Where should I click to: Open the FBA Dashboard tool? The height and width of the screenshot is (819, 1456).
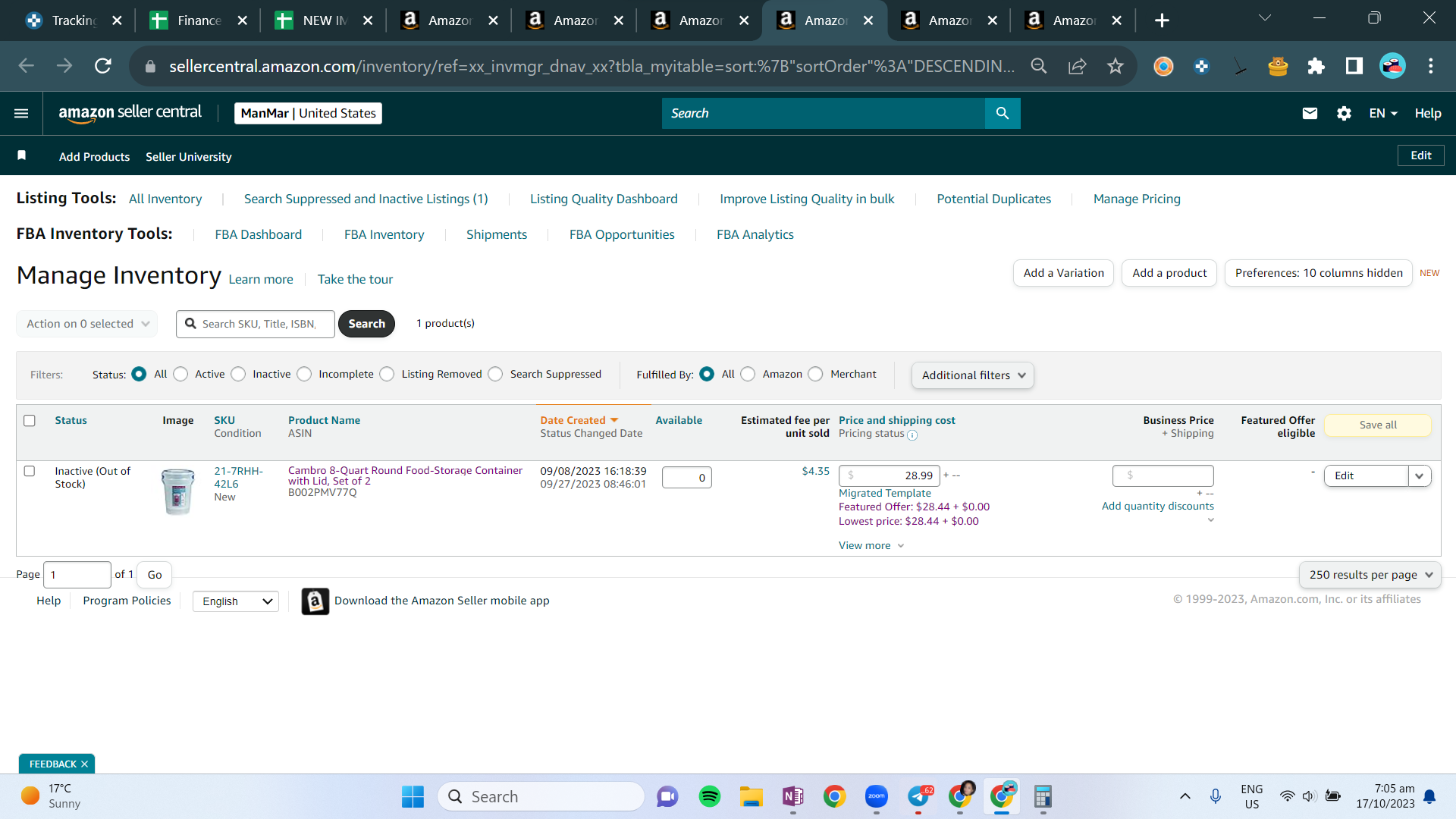coord(258,235)
